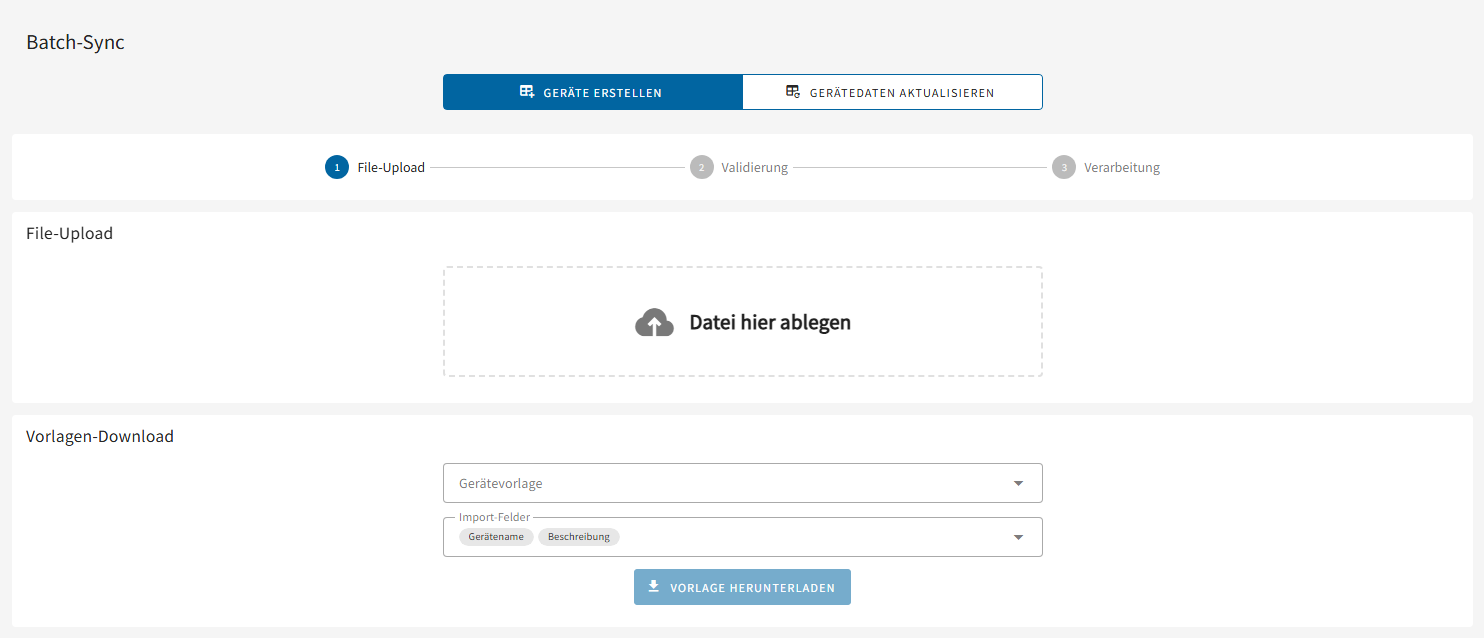
Task: Select the Gerätename chip
Action: click(496, 537)
